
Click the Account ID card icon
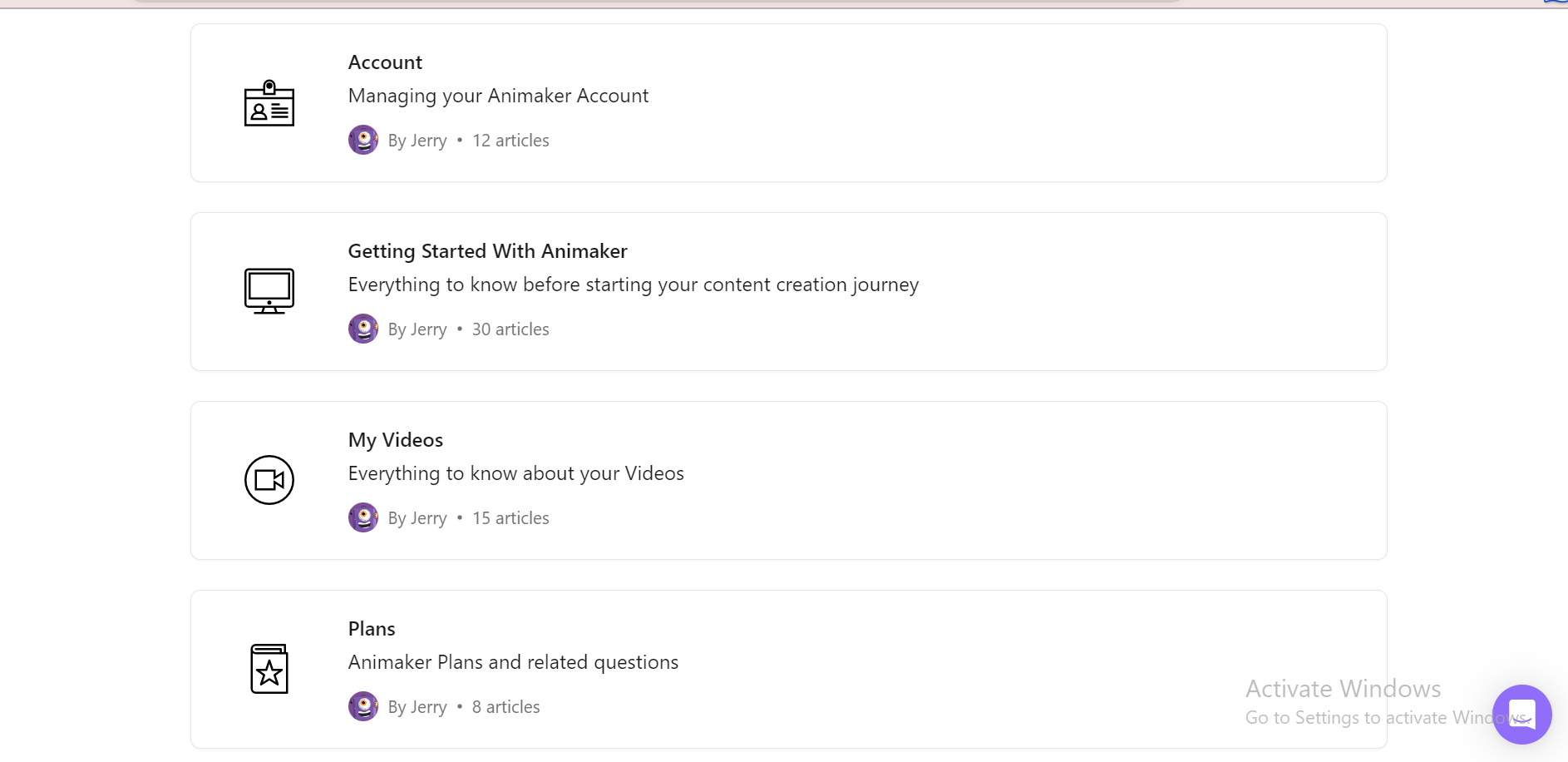coord(269,104)
